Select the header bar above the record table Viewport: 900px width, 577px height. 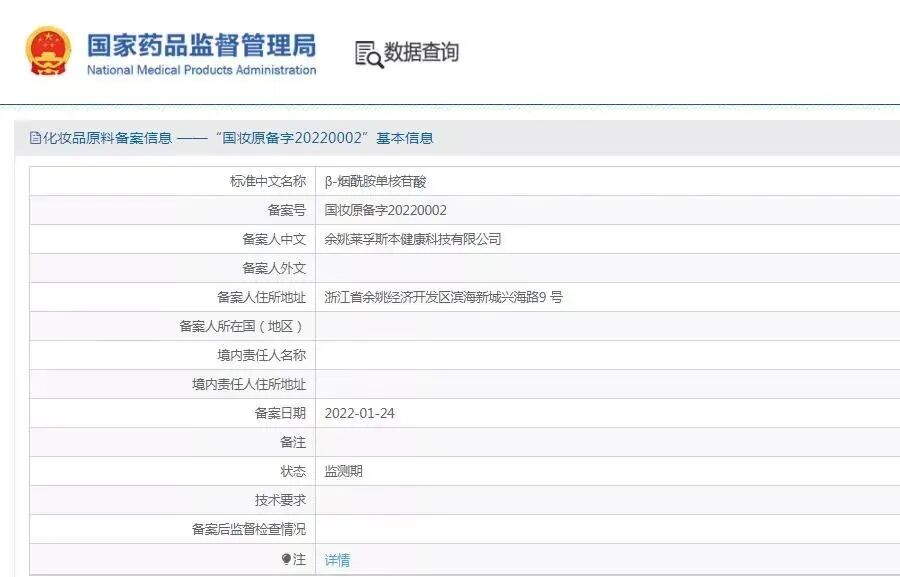point(450,137)
